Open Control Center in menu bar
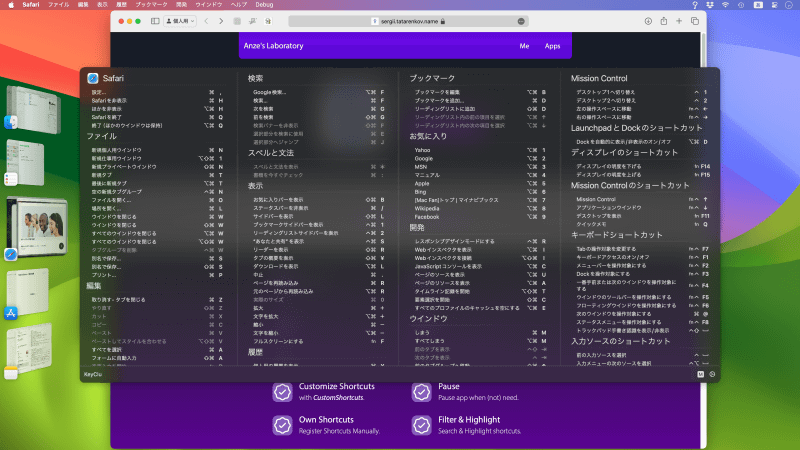Screen dimensions: 800x450 click(x=774, y=5)
